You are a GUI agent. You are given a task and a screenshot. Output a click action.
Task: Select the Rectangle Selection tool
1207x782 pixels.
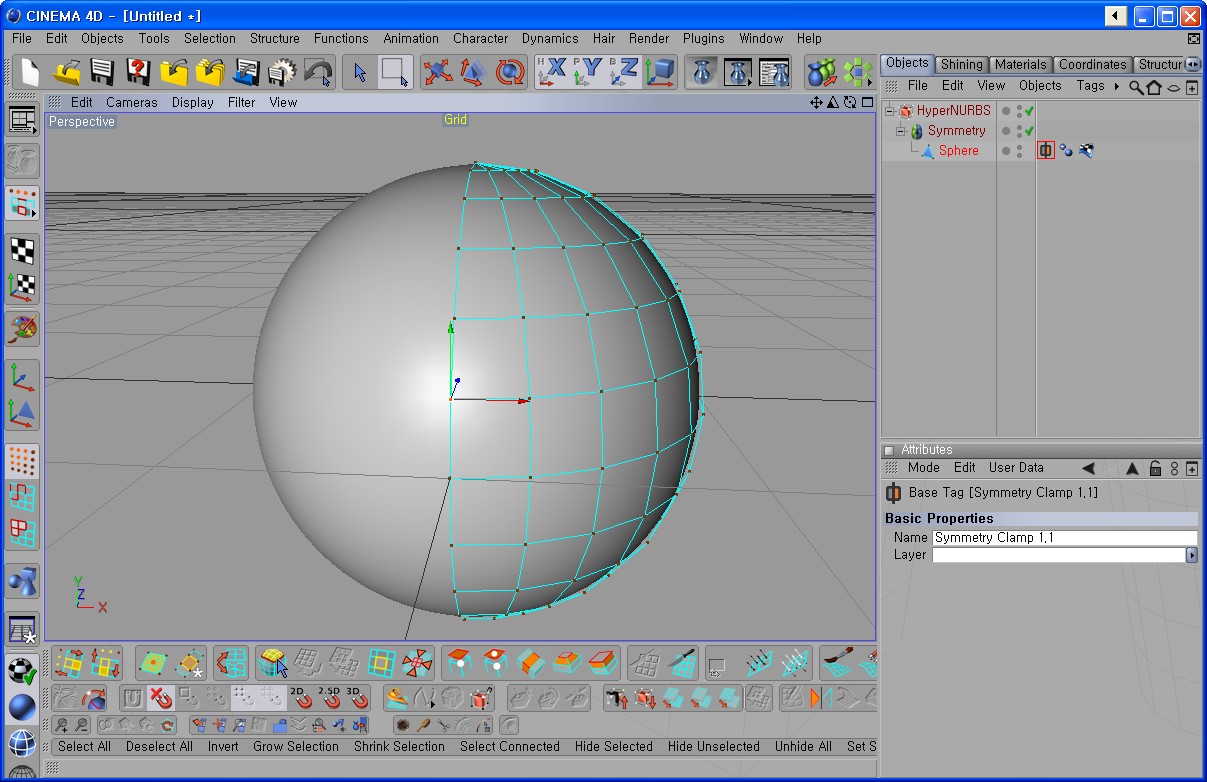coord(394,72)
